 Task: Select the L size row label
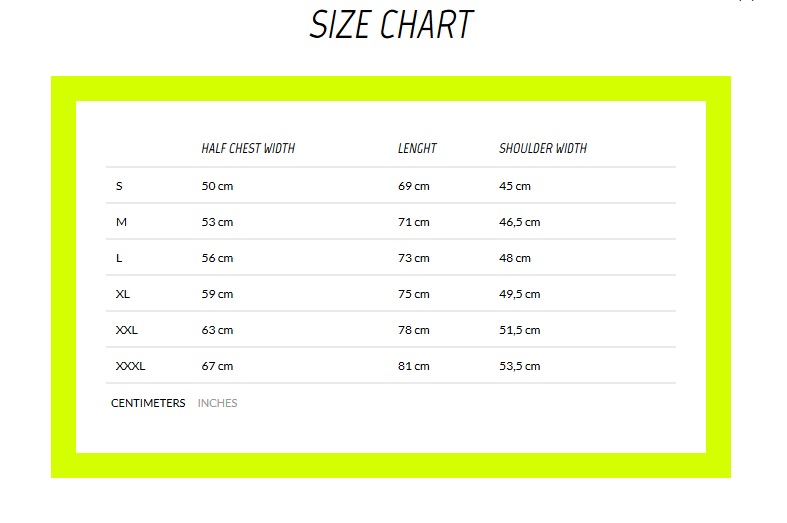[x=119, y=258]
